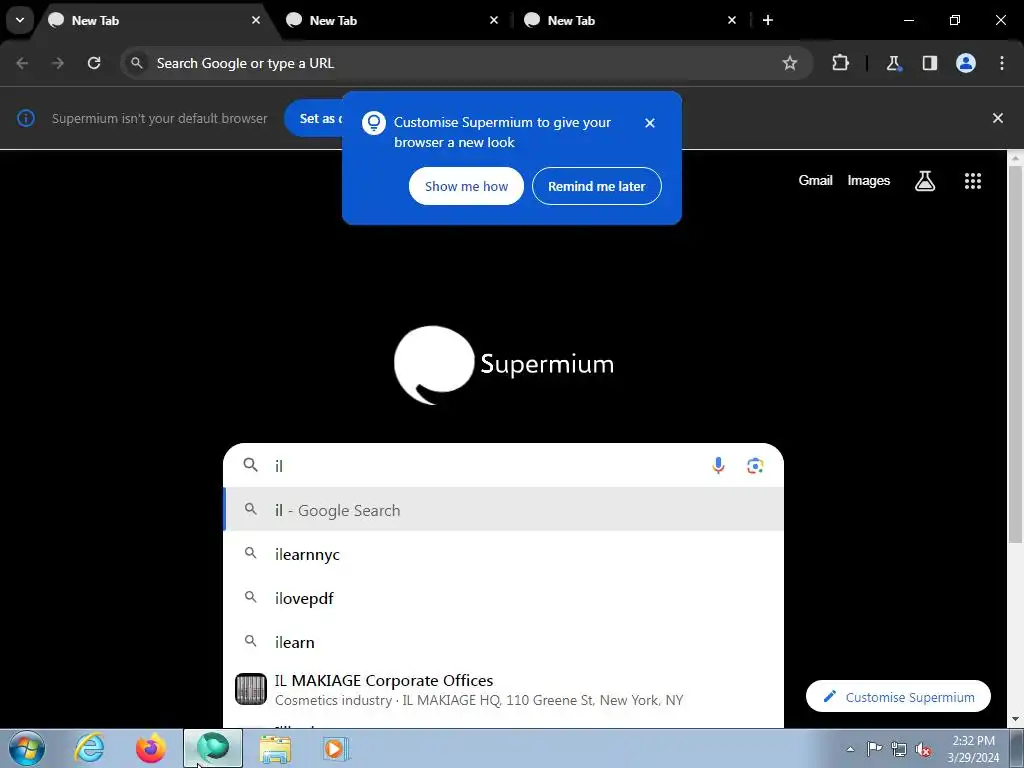Switch to the third New Tab
Viewport: 1024px width, 768px height.
coord(630,20)
